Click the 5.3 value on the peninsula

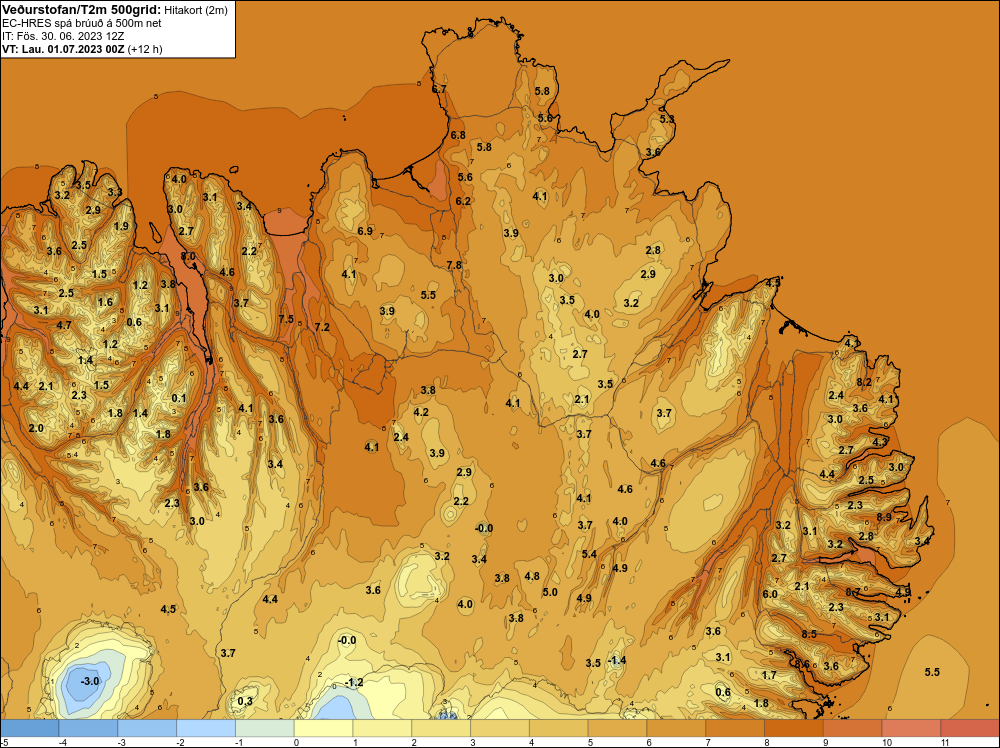[667, 119]
